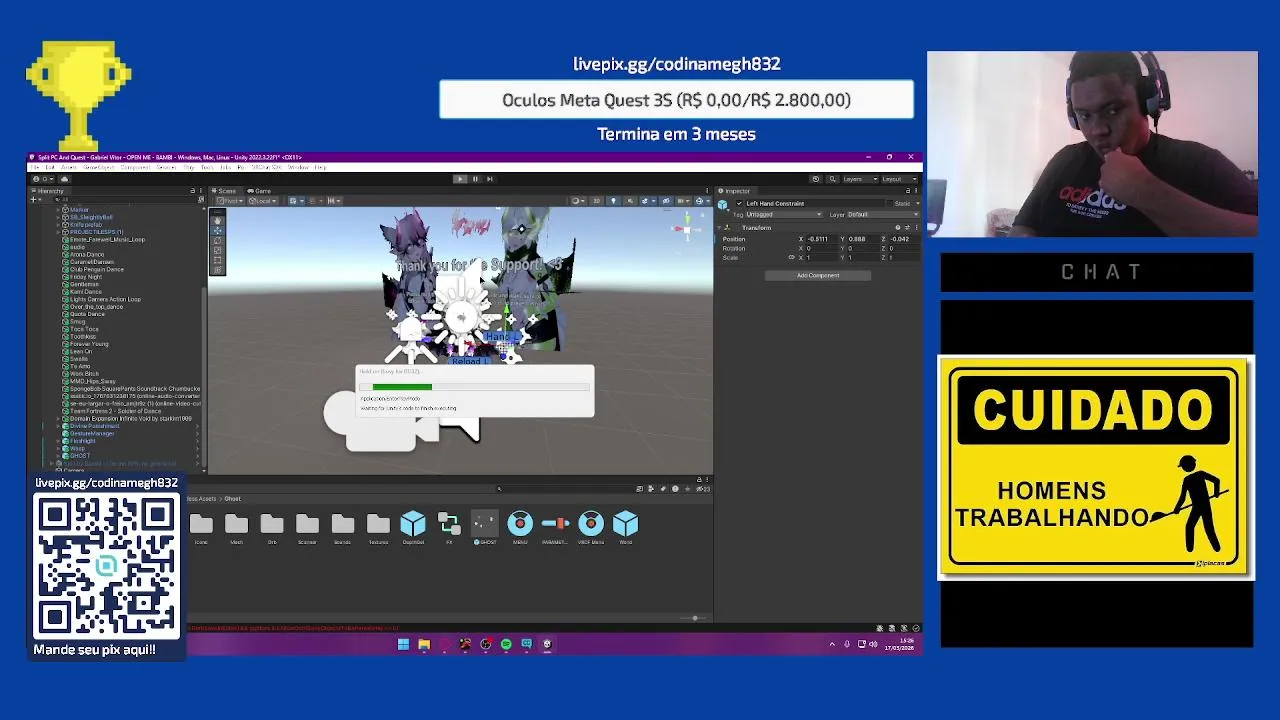Click the toolbar search magnifier icon
Screen dimensions: 1280x720
(832, 179)
